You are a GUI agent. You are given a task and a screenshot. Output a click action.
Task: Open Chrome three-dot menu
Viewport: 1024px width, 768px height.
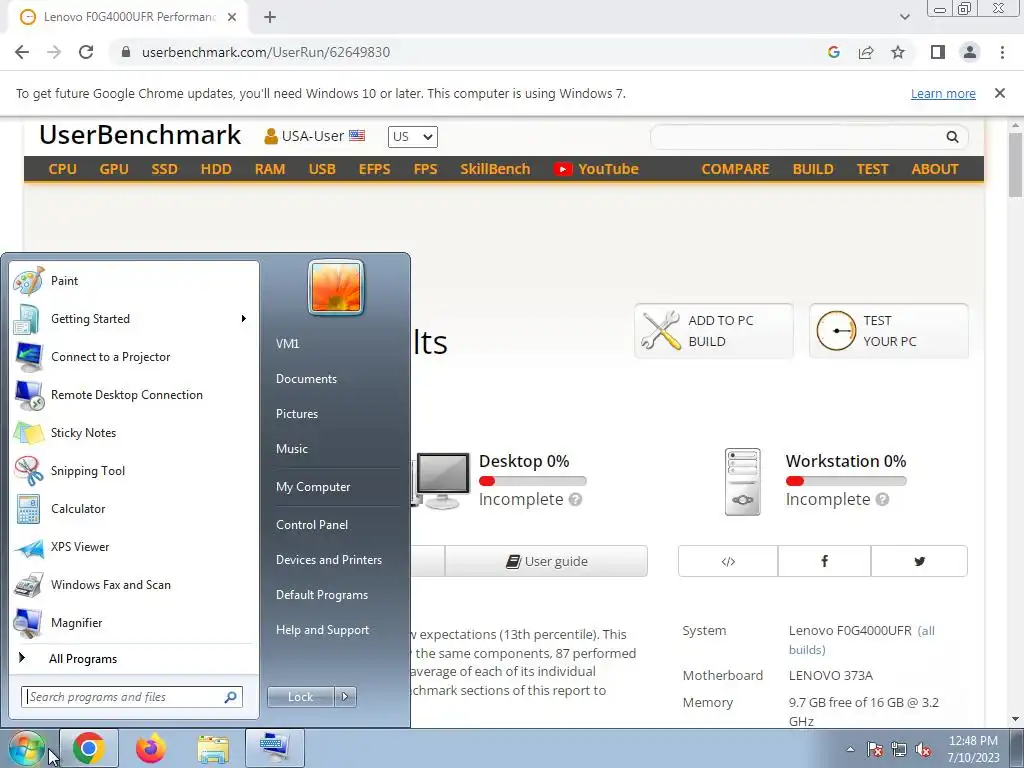pos(1002,52)
